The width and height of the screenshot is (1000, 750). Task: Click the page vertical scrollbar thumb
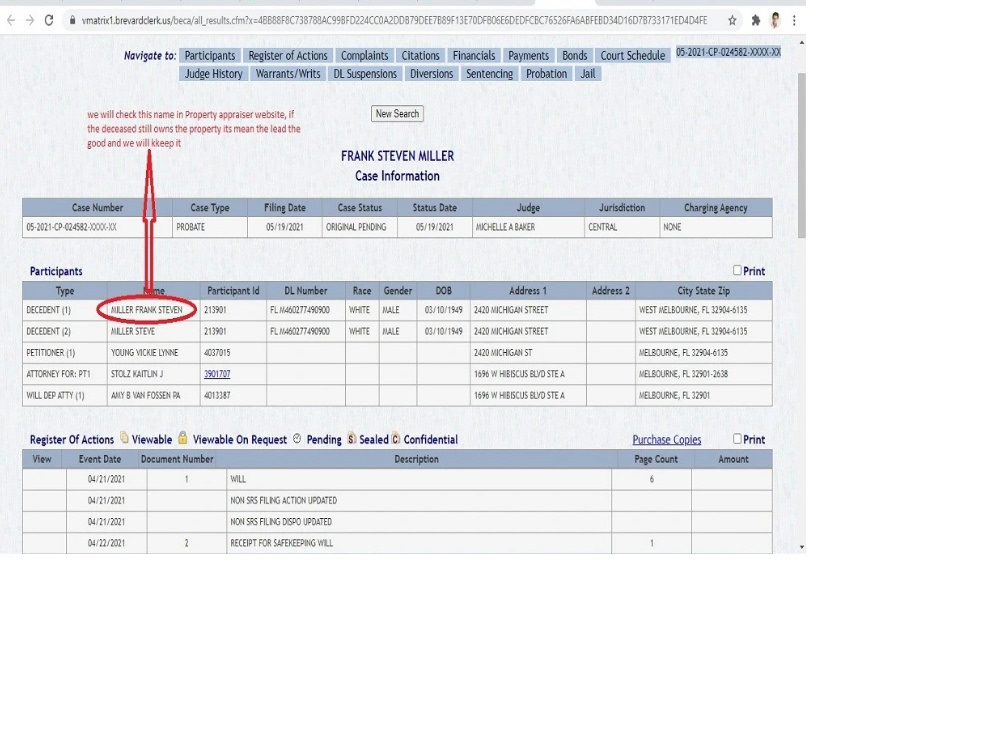802,155
